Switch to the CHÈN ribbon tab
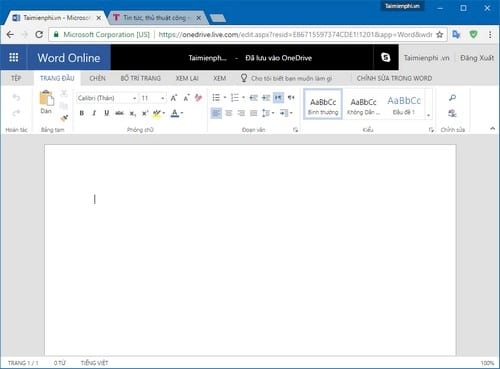The height and width of the screenshot is (369, 500). [97, 78]
